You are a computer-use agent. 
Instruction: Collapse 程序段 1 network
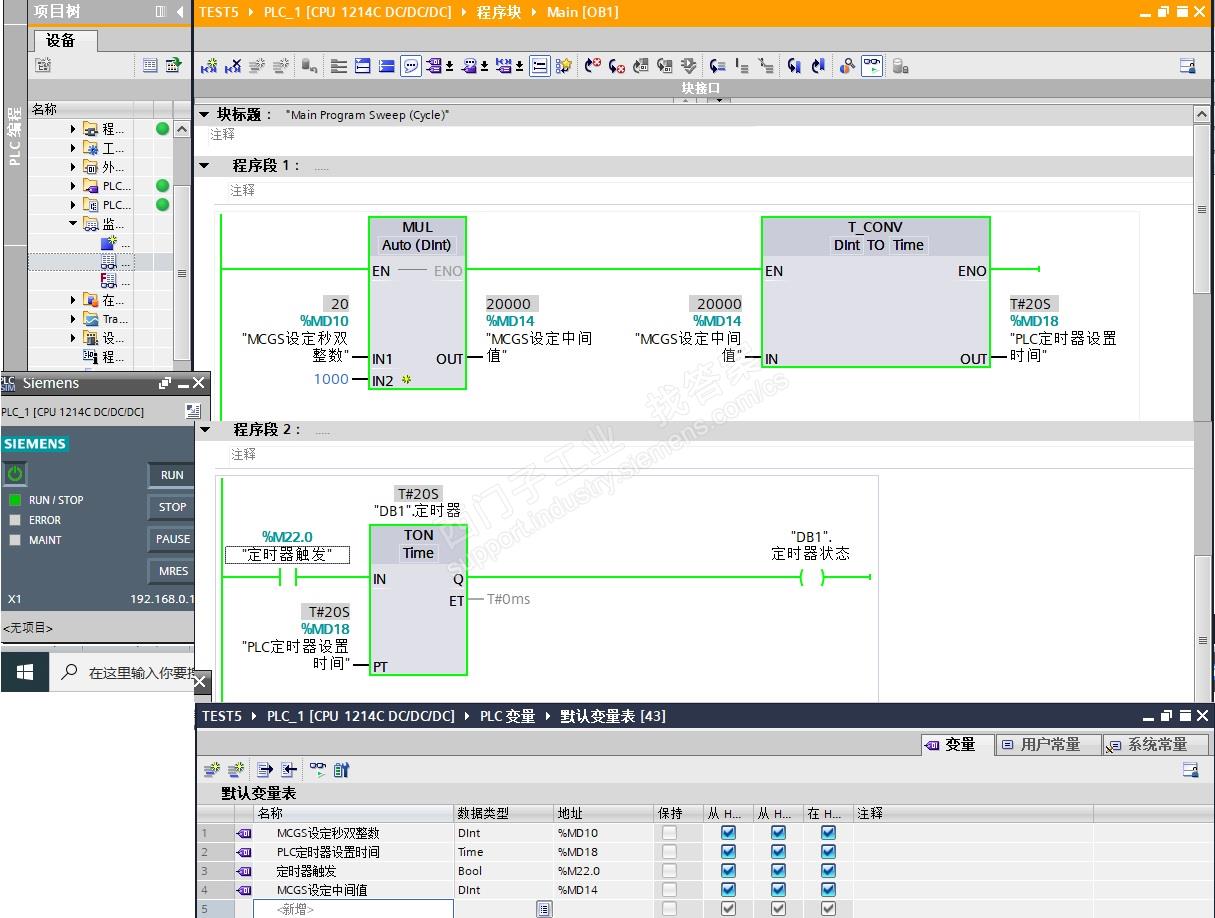[x=204, y=166]
